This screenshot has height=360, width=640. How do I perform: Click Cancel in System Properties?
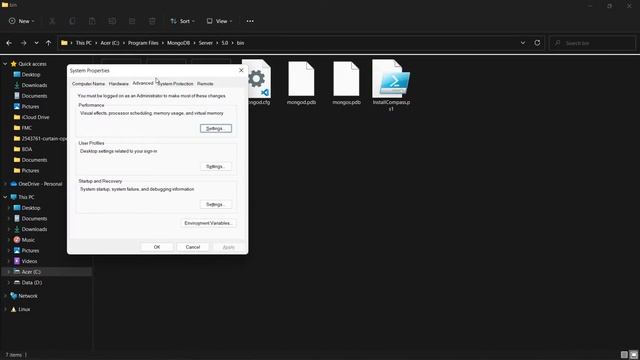(193, 247)
